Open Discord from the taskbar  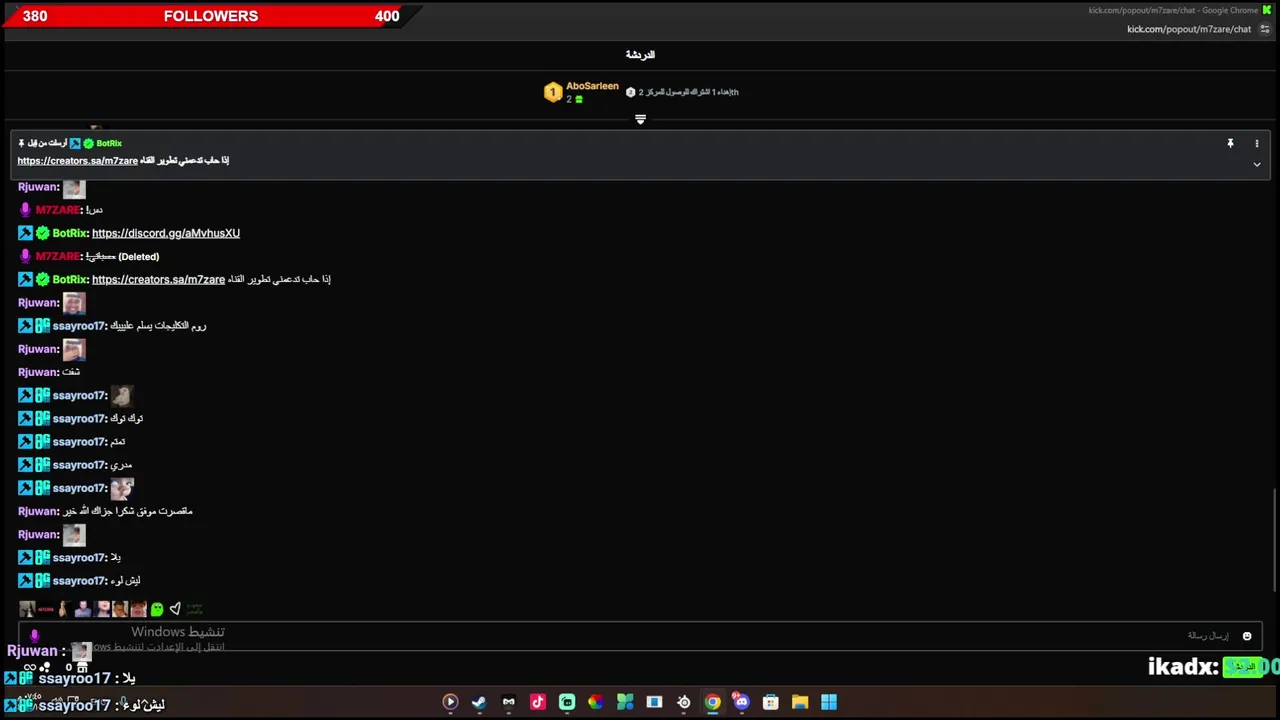(x=741, y=702)
